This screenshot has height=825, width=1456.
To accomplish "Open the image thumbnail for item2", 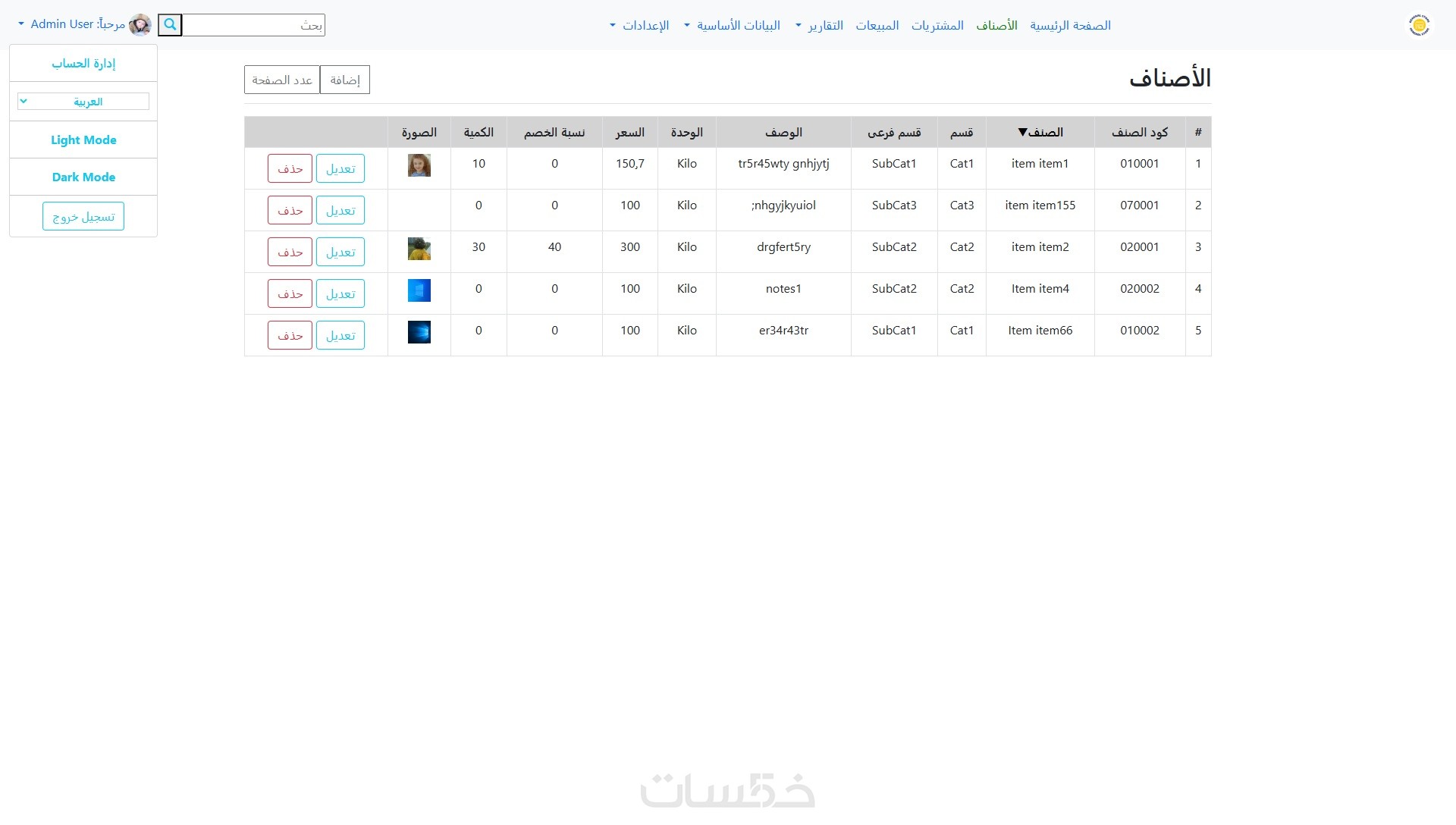I will [x=419, y=249].
